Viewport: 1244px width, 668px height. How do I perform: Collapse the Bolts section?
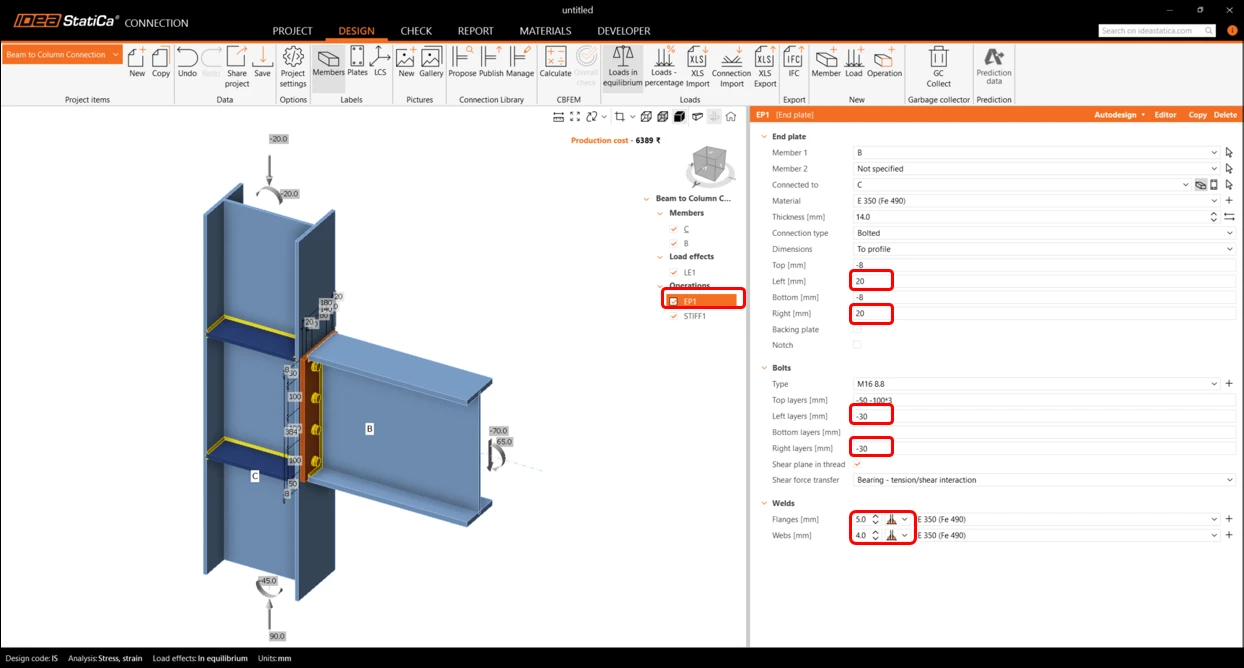tap(765, 368)
